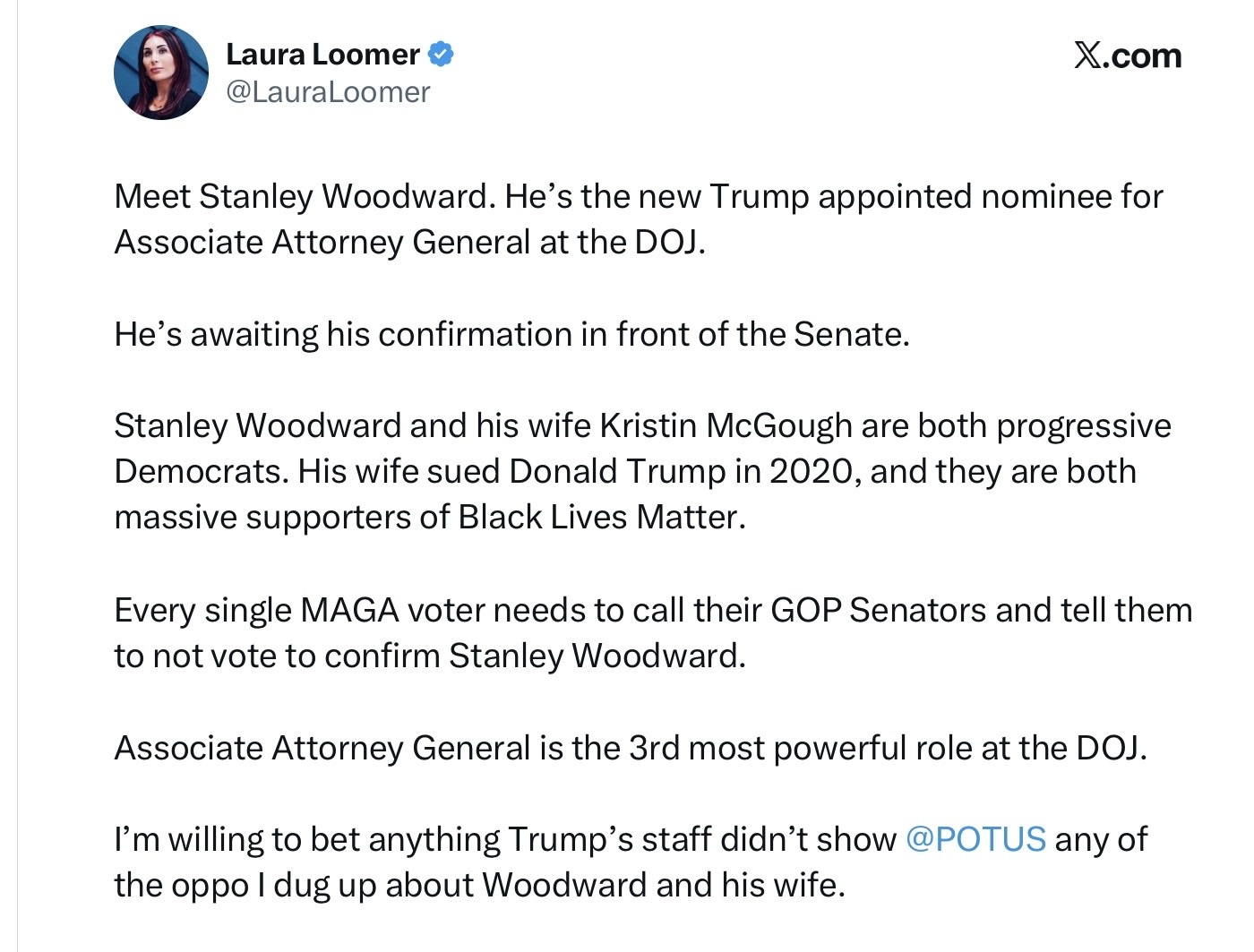Viewport: 1254px width, 952px height.
Task: Click the X logo in the top-right watermark
Action: [1087, 56]
